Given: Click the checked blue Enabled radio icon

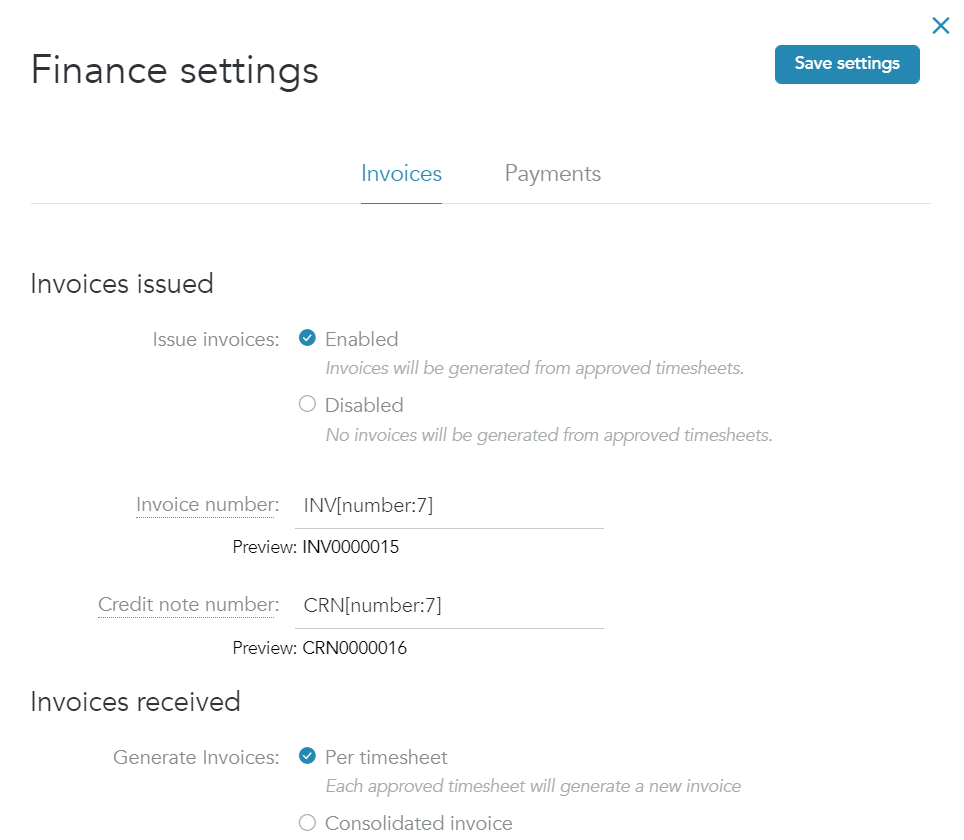Looking at the screenshot, I should tap(307, 339).
